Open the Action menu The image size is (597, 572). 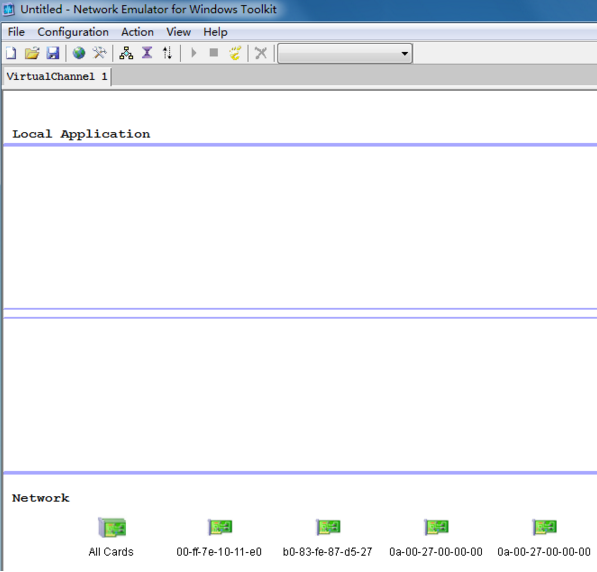tap(137, 32)
